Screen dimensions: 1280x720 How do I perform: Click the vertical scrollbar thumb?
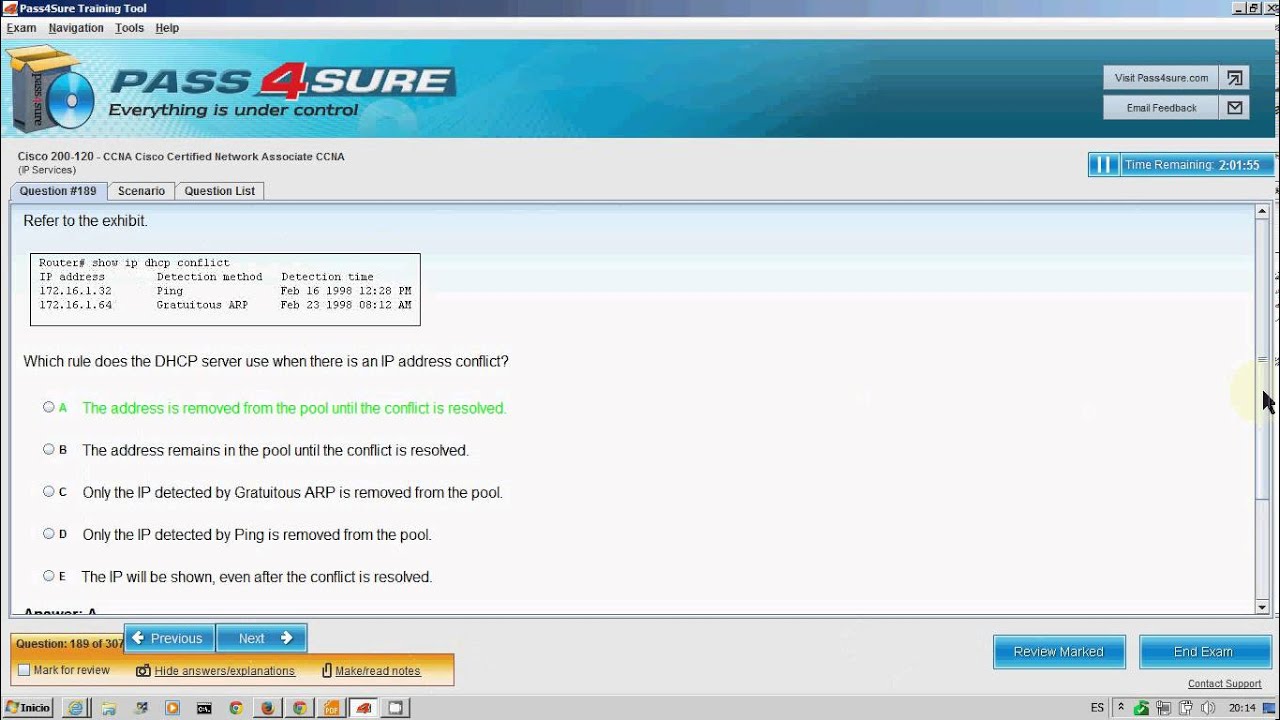(1262, 360)
